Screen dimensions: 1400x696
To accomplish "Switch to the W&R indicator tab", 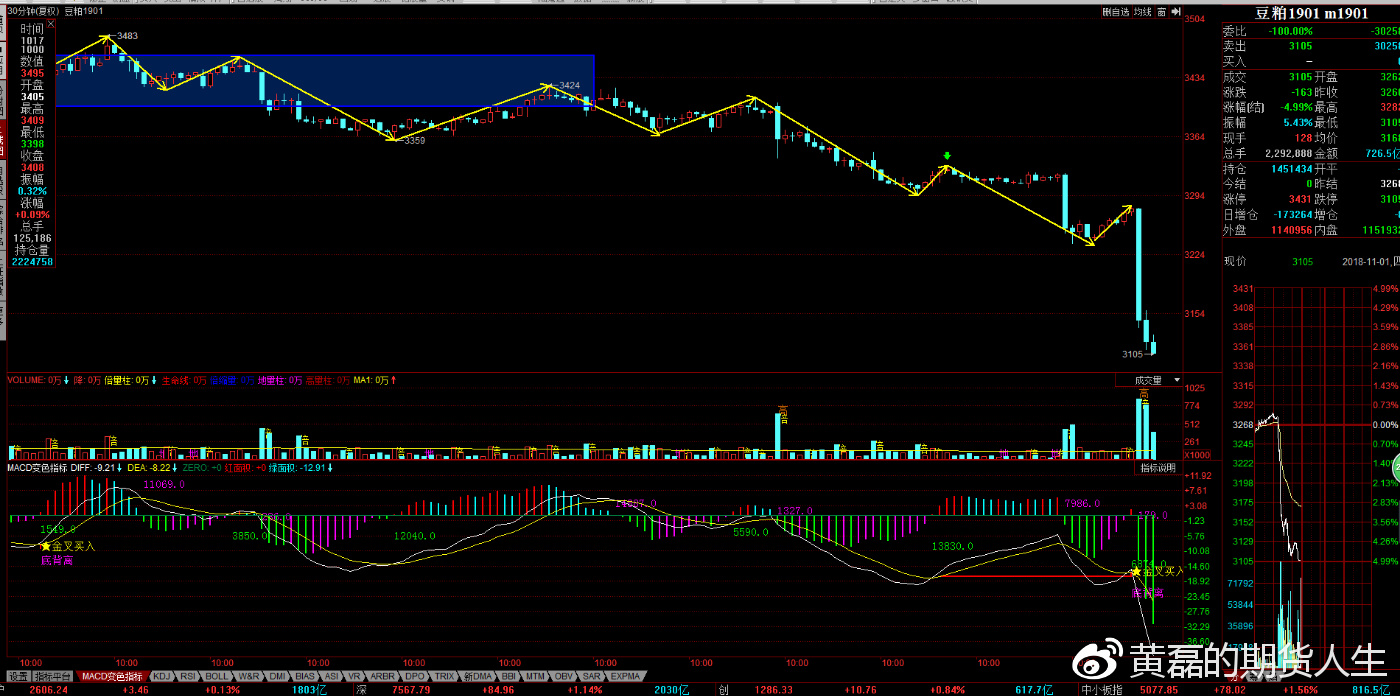I will click(249, 676).
